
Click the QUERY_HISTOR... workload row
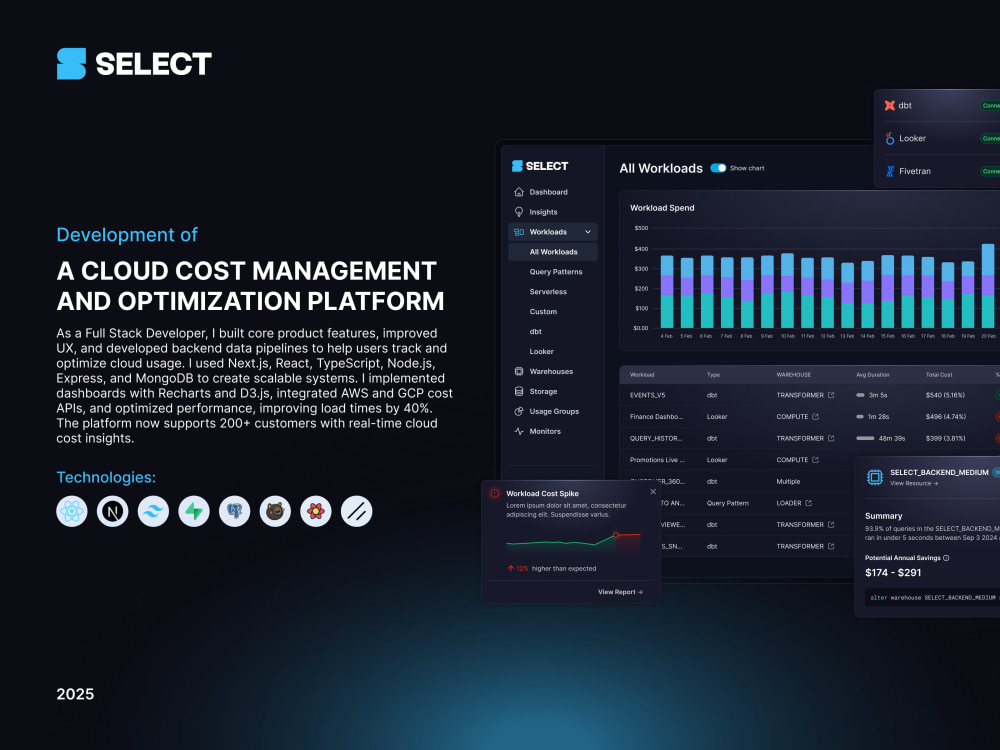(810, 438)
